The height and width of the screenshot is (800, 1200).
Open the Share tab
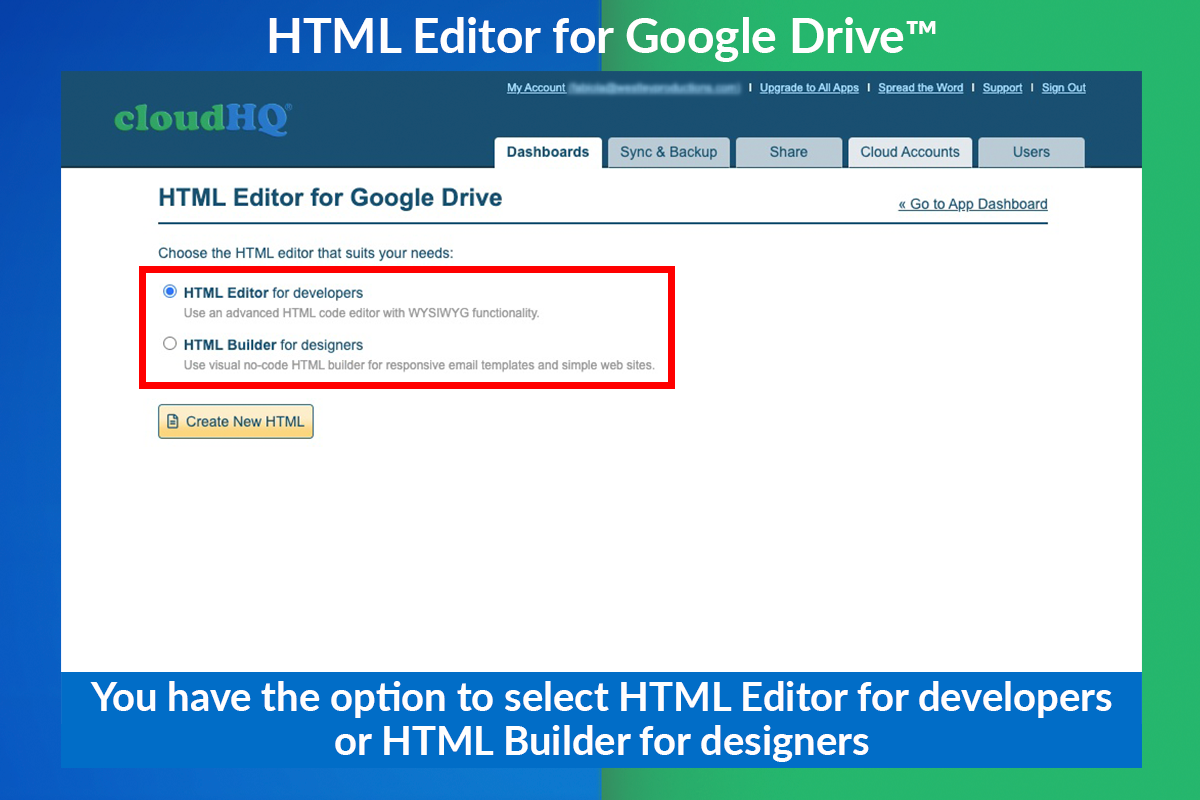pos(789,153)
